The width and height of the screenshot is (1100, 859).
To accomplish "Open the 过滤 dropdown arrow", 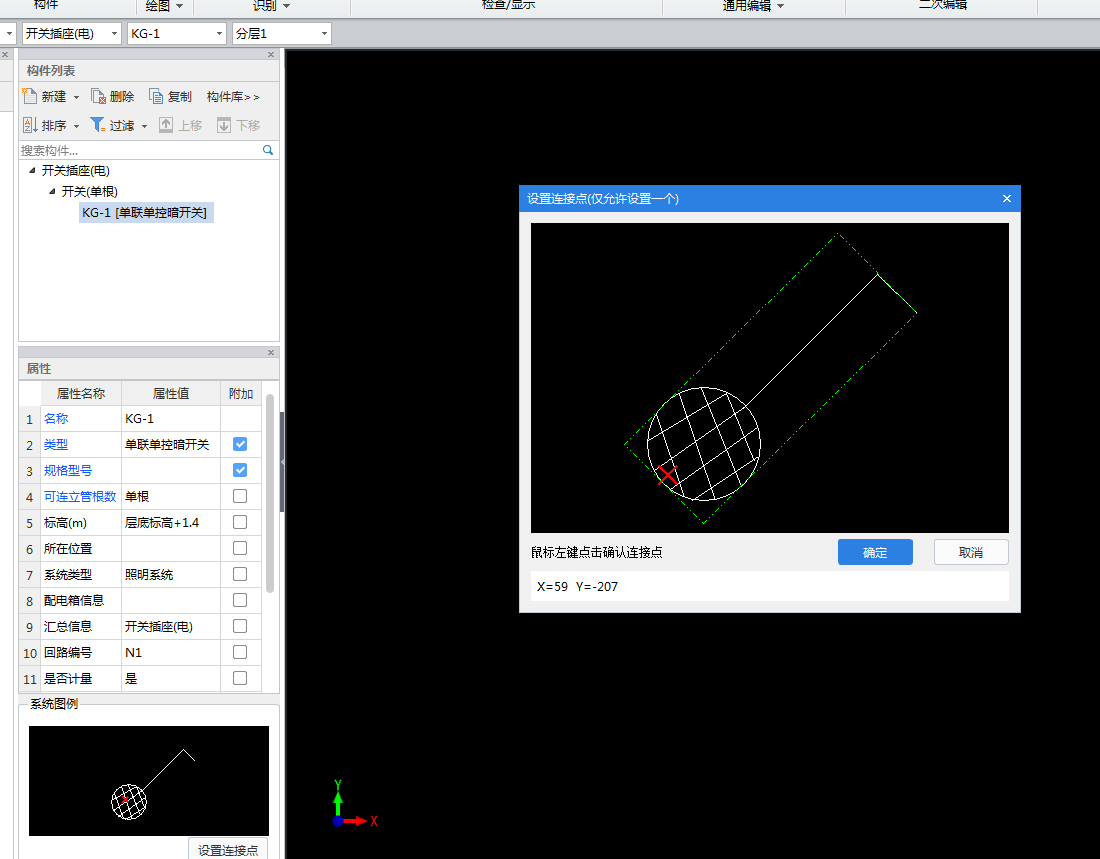I will [x=145, y=126].
